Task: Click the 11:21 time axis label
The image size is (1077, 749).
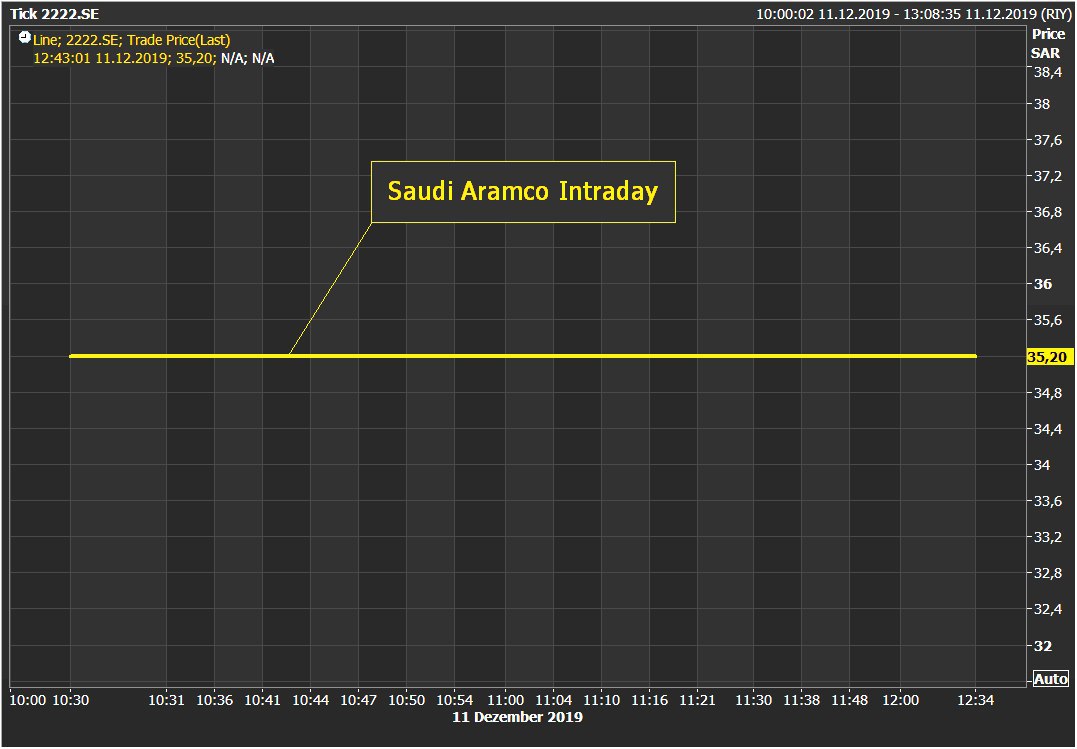Action: point(697,700)
